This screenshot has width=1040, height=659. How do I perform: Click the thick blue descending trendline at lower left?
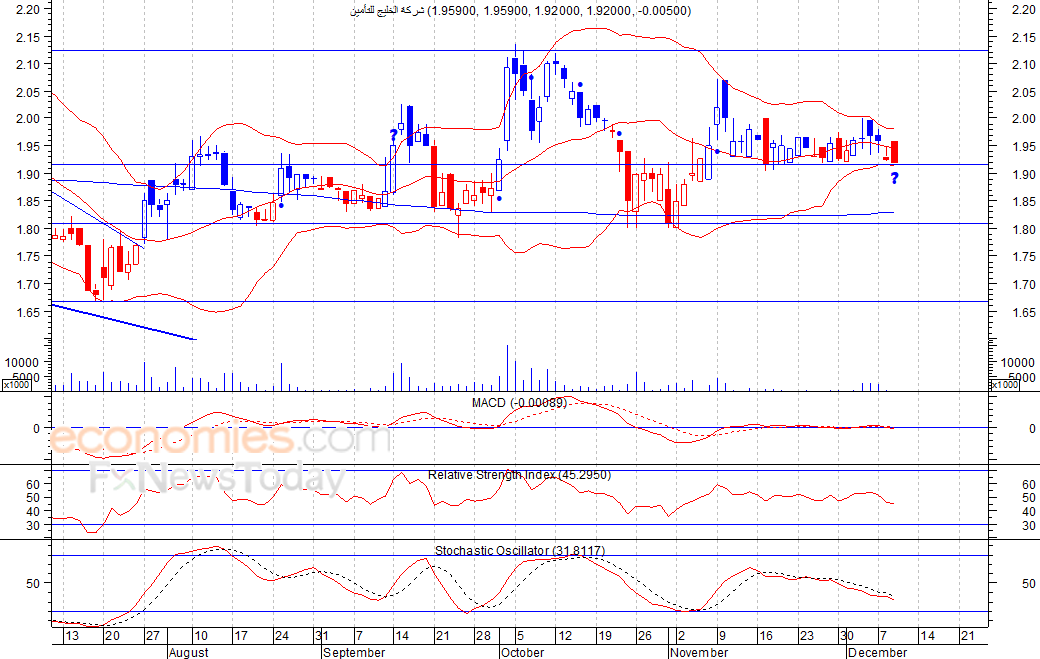coord(122,322)
